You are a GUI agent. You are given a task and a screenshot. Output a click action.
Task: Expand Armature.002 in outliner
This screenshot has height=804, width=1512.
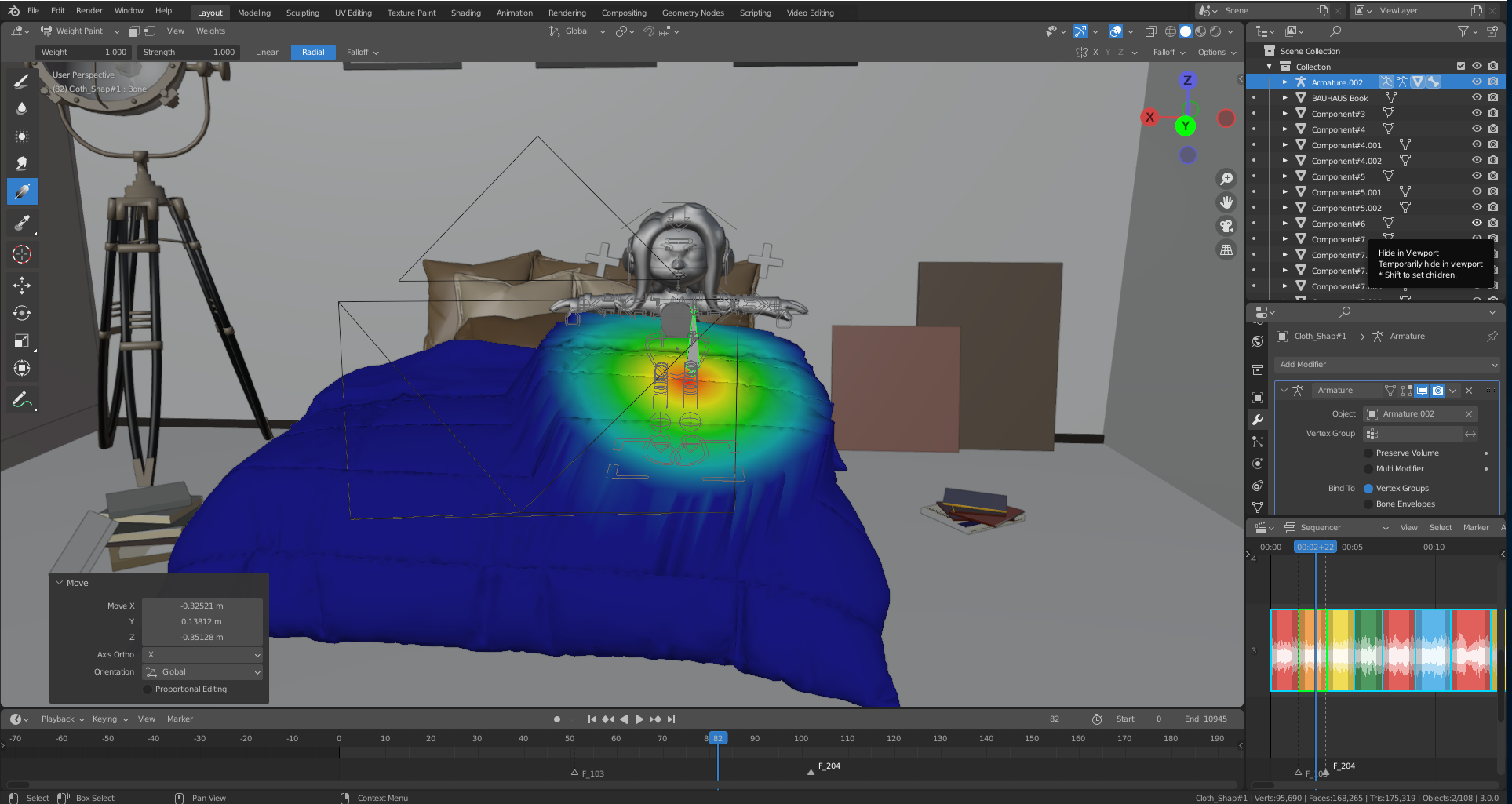point(1284,82)
